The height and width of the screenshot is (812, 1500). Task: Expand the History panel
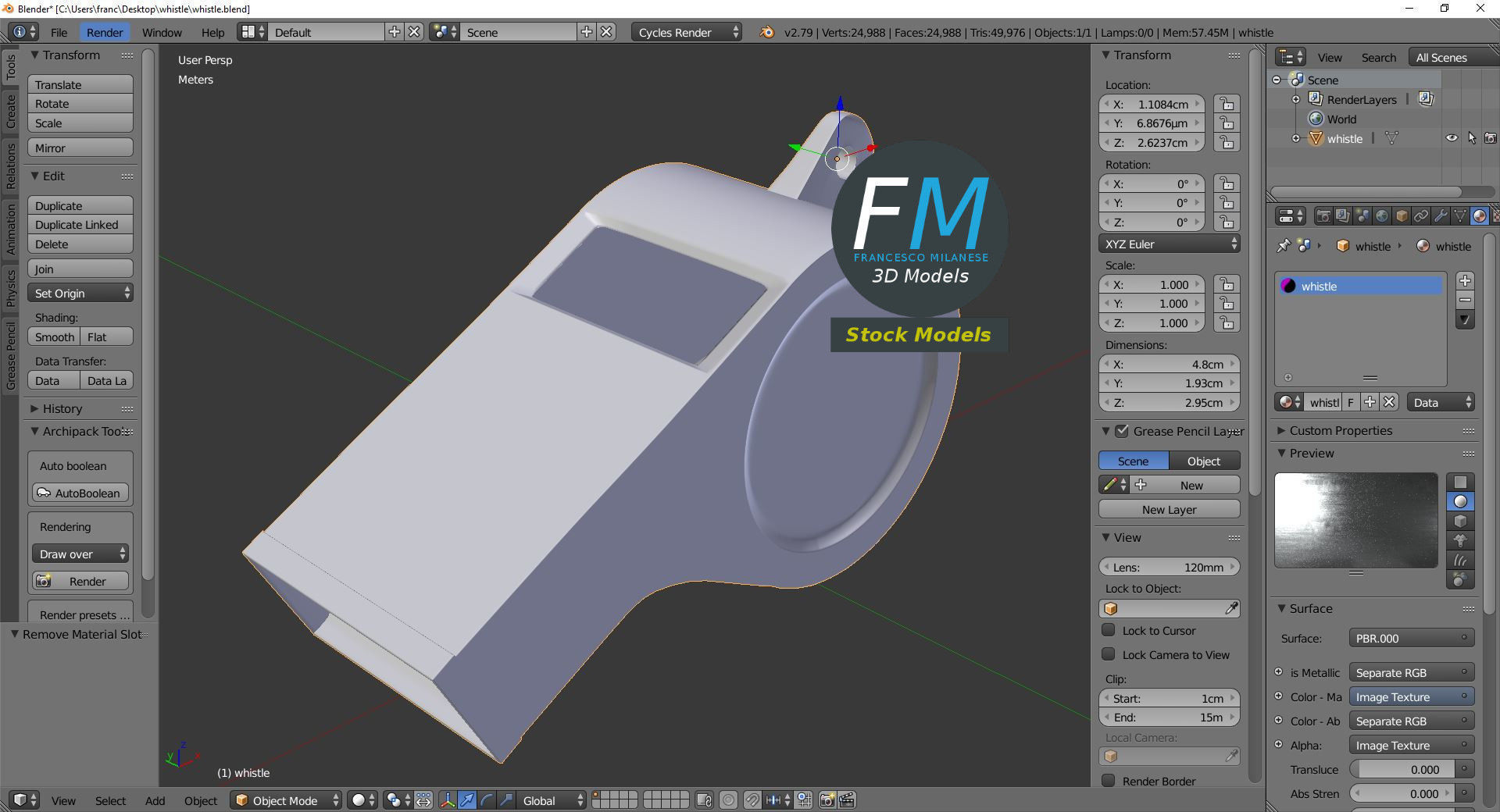pos(62,408)
